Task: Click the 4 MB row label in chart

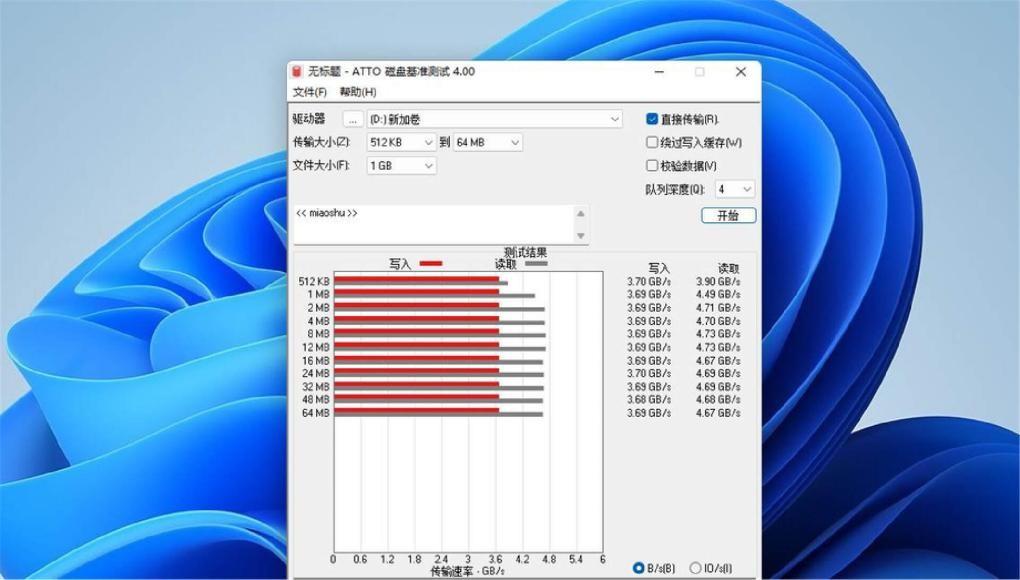Action: tap(319, 321)
